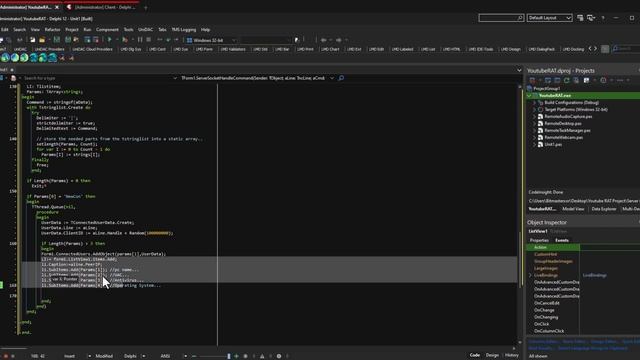Switch to Properties tab in Object Inspector

point(539,240)
